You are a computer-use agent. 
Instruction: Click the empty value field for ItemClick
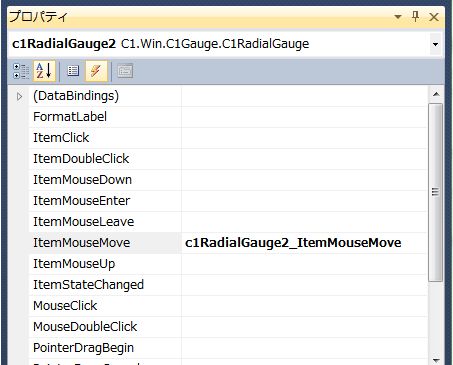pos(304,138)
